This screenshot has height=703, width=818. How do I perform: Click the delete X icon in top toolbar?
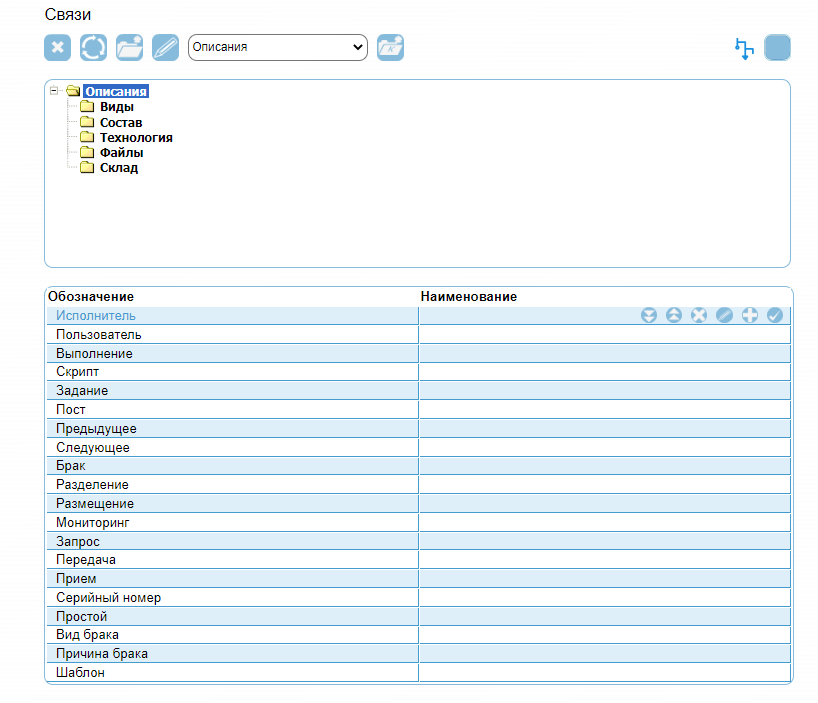tap(58, 48)
